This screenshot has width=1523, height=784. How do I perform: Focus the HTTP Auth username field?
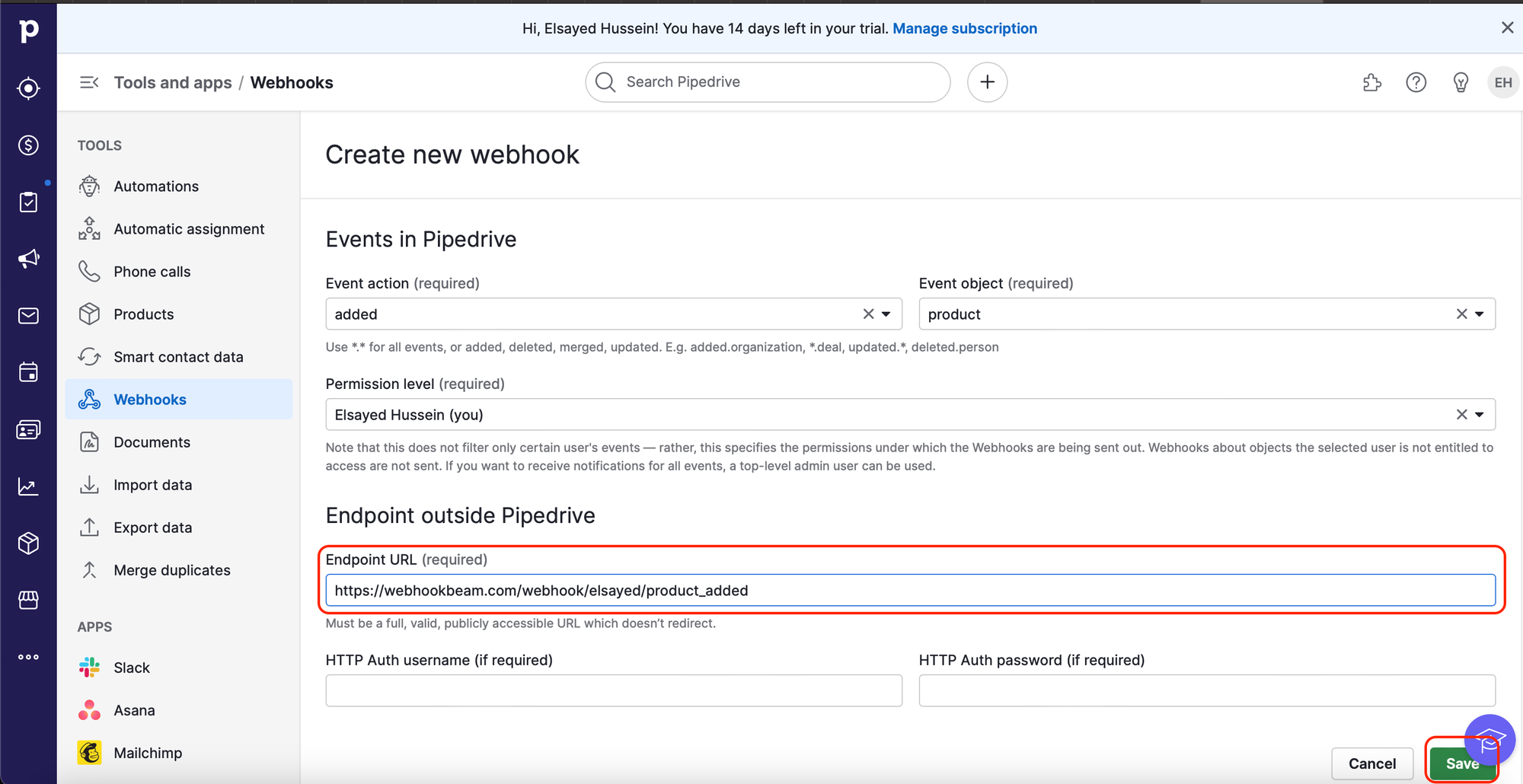point(614,690)
